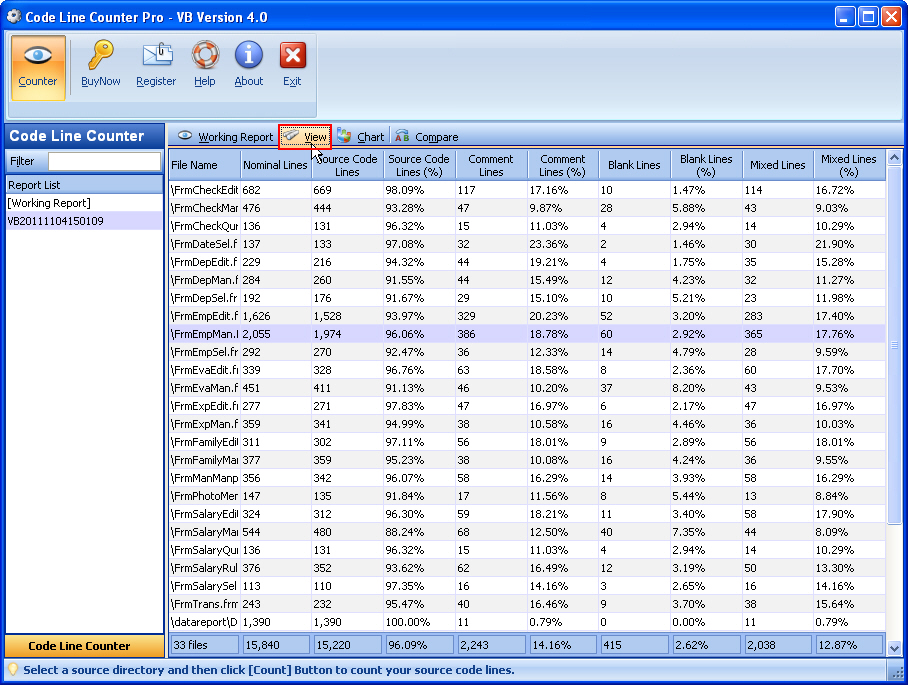
Task: Select the \FrmCheckEdit file row
Action: [527, 190]
